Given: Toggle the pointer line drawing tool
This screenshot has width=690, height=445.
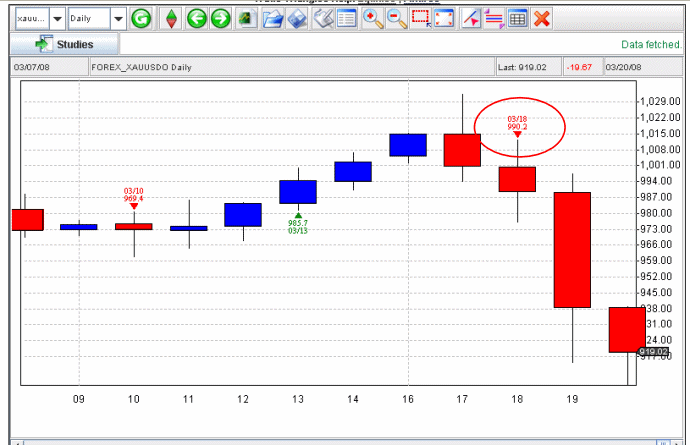Looking at the screenshot, I should (x=471, y=18).
